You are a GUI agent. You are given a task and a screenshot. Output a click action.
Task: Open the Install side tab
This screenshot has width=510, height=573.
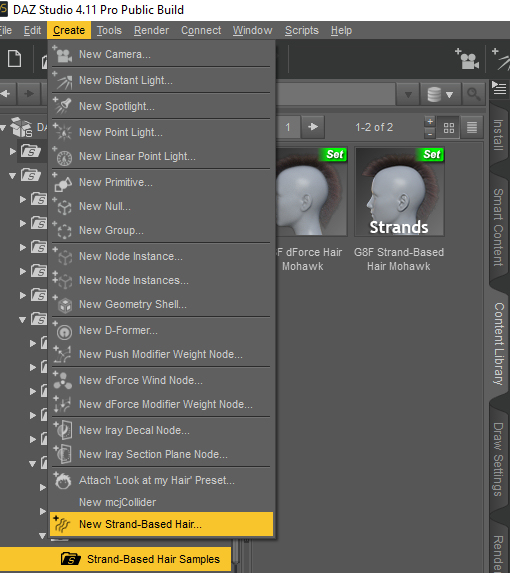pyautogui.click(x=499, y=134)
